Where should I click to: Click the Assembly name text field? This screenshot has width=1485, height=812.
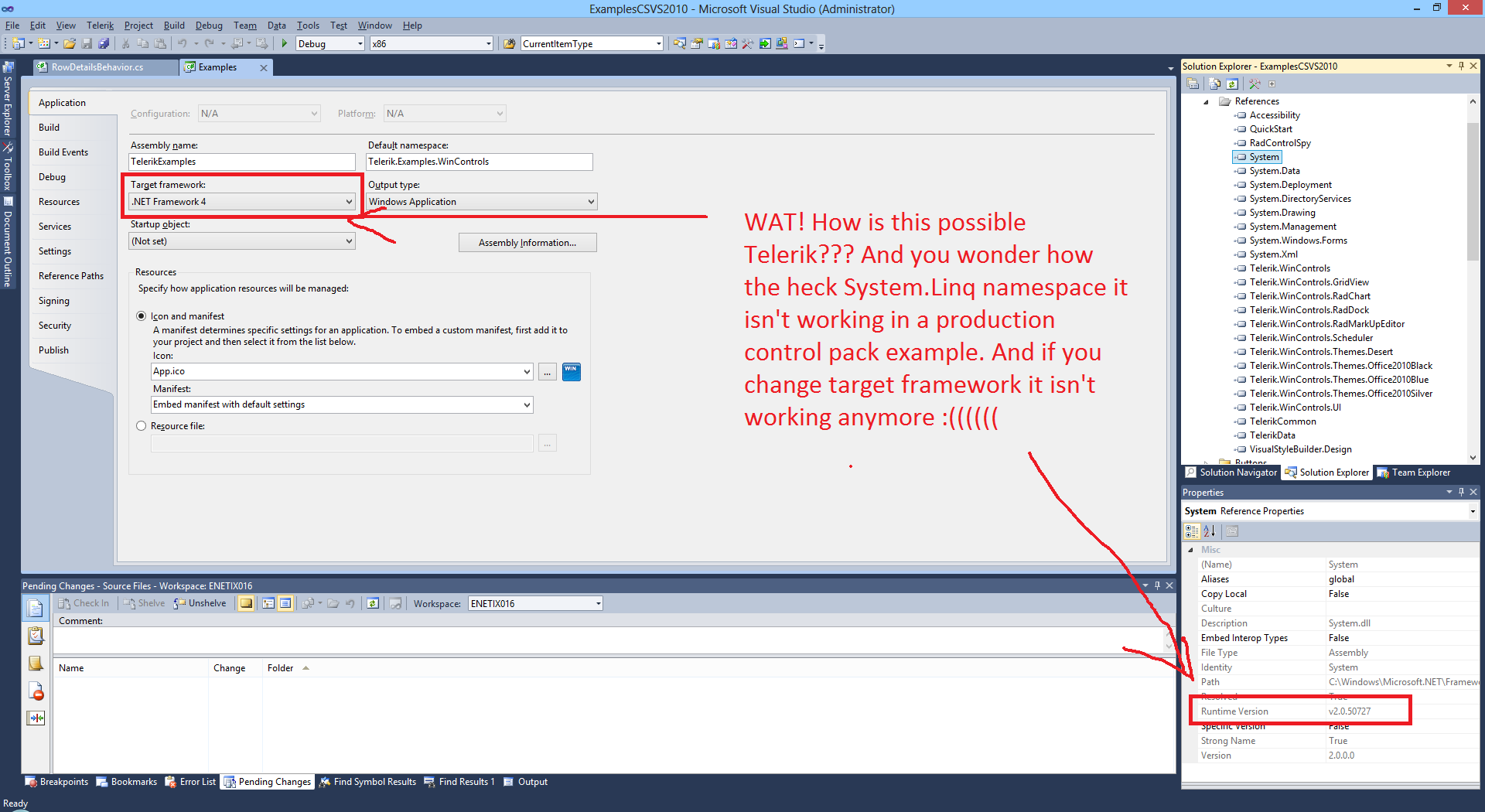(241, 162)
